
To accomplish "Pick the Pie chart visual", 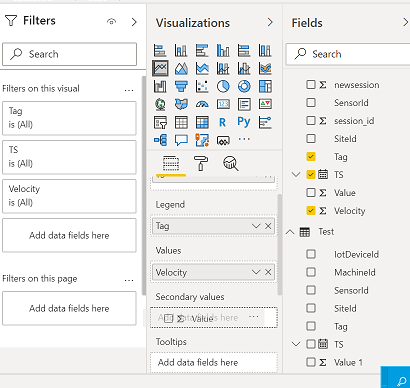I will point(223,86).
